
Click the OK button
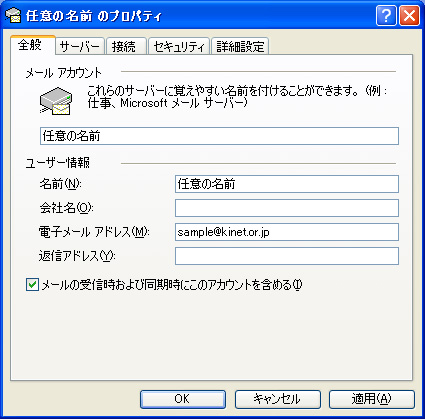183,399
